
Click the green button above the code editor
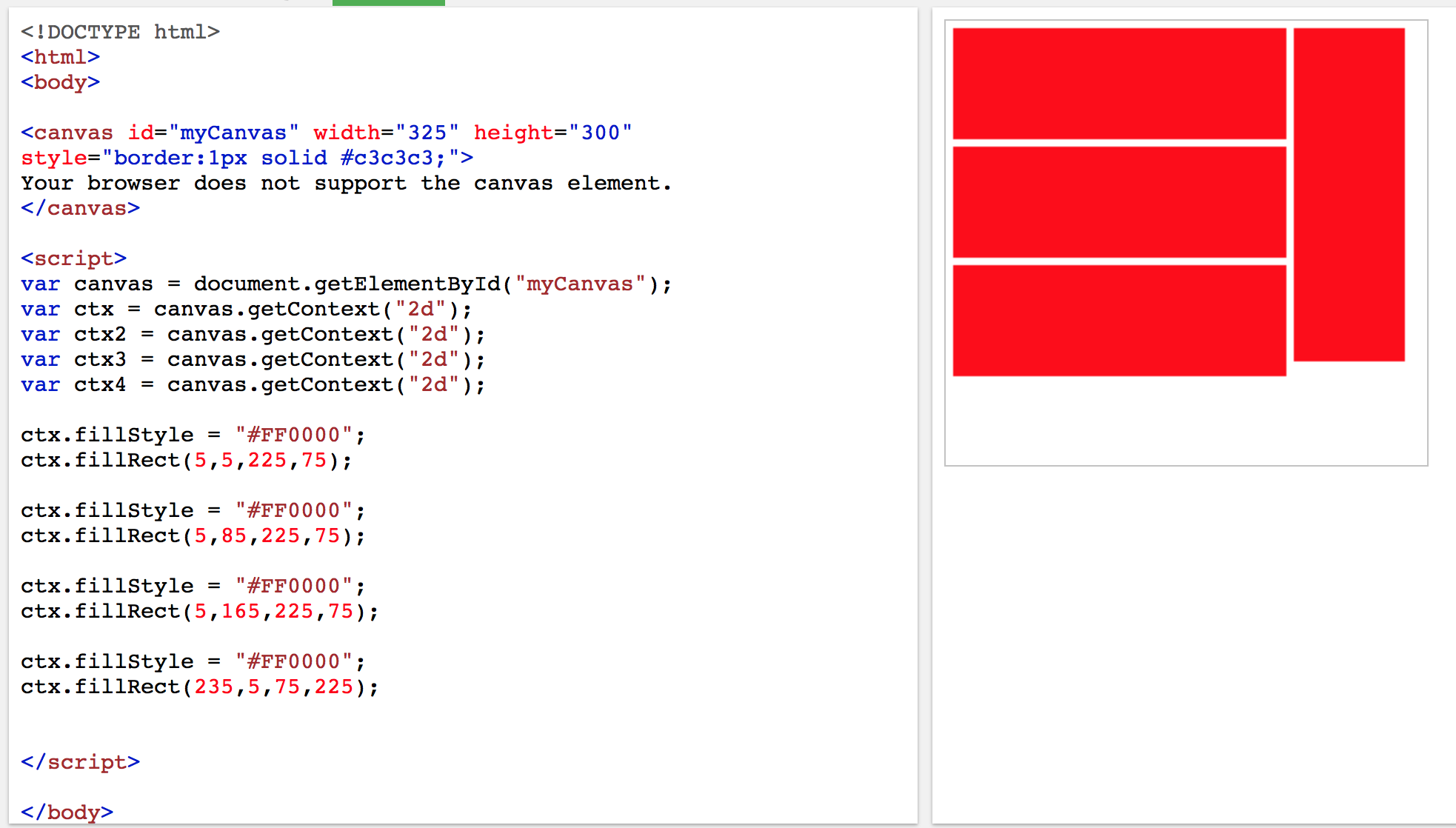(x=388, y=3)
